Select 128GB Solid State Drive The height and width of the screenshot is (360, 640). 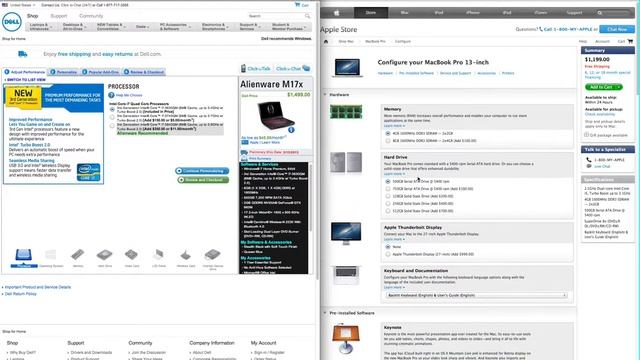pyautogui.click(x=388, y=196)
